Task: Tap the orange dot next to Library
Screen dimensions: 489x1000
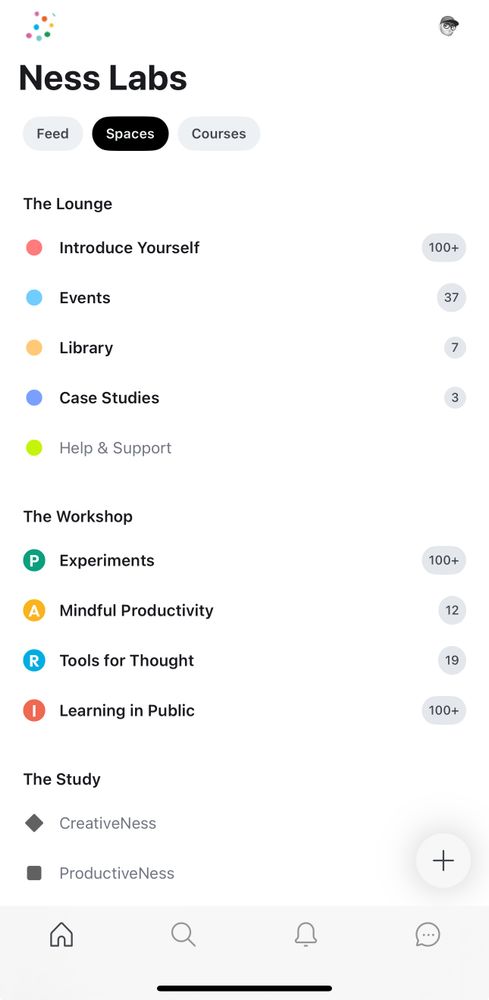Action: click(34, 348)
